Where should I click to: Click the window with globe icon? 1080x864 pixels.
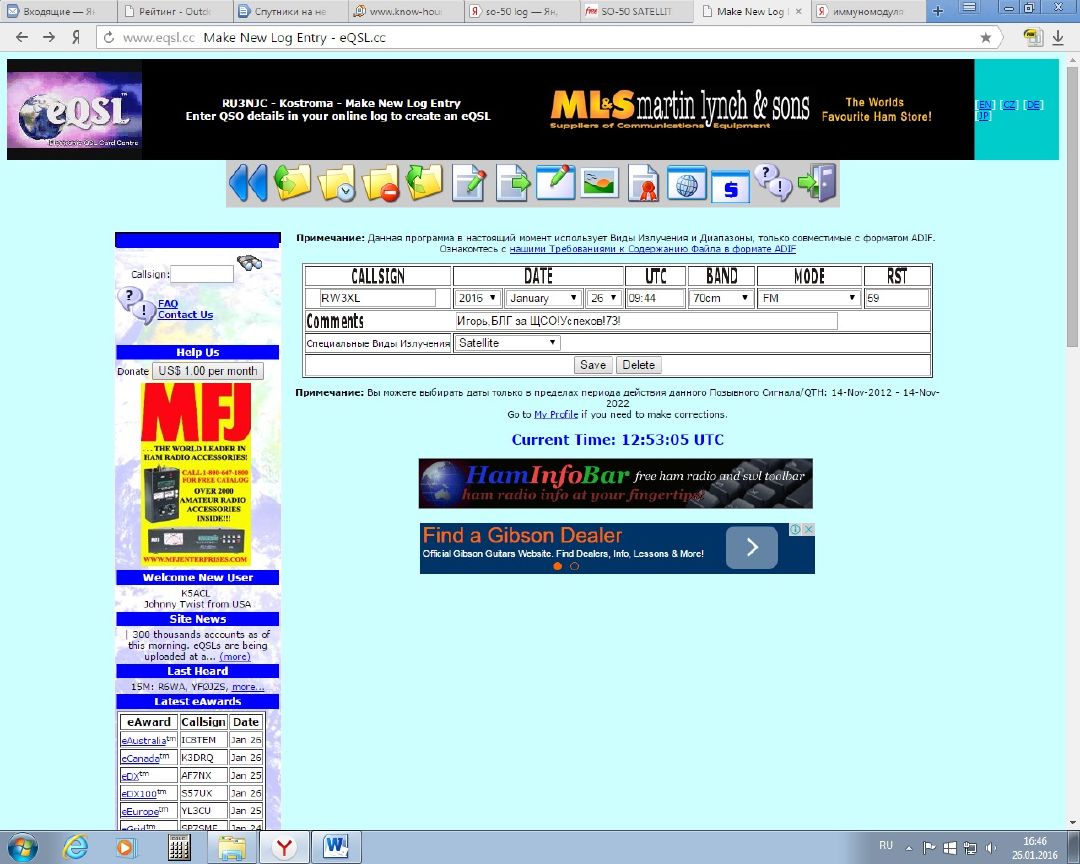687,183
